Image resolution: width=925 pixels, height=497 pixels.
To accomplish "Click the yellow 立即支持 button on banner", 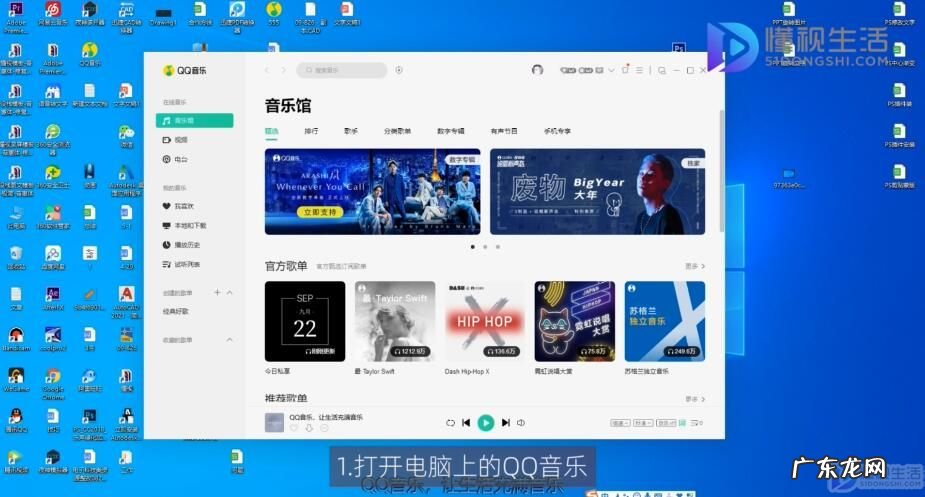I will pyautogui.click(x=320, y=212).
